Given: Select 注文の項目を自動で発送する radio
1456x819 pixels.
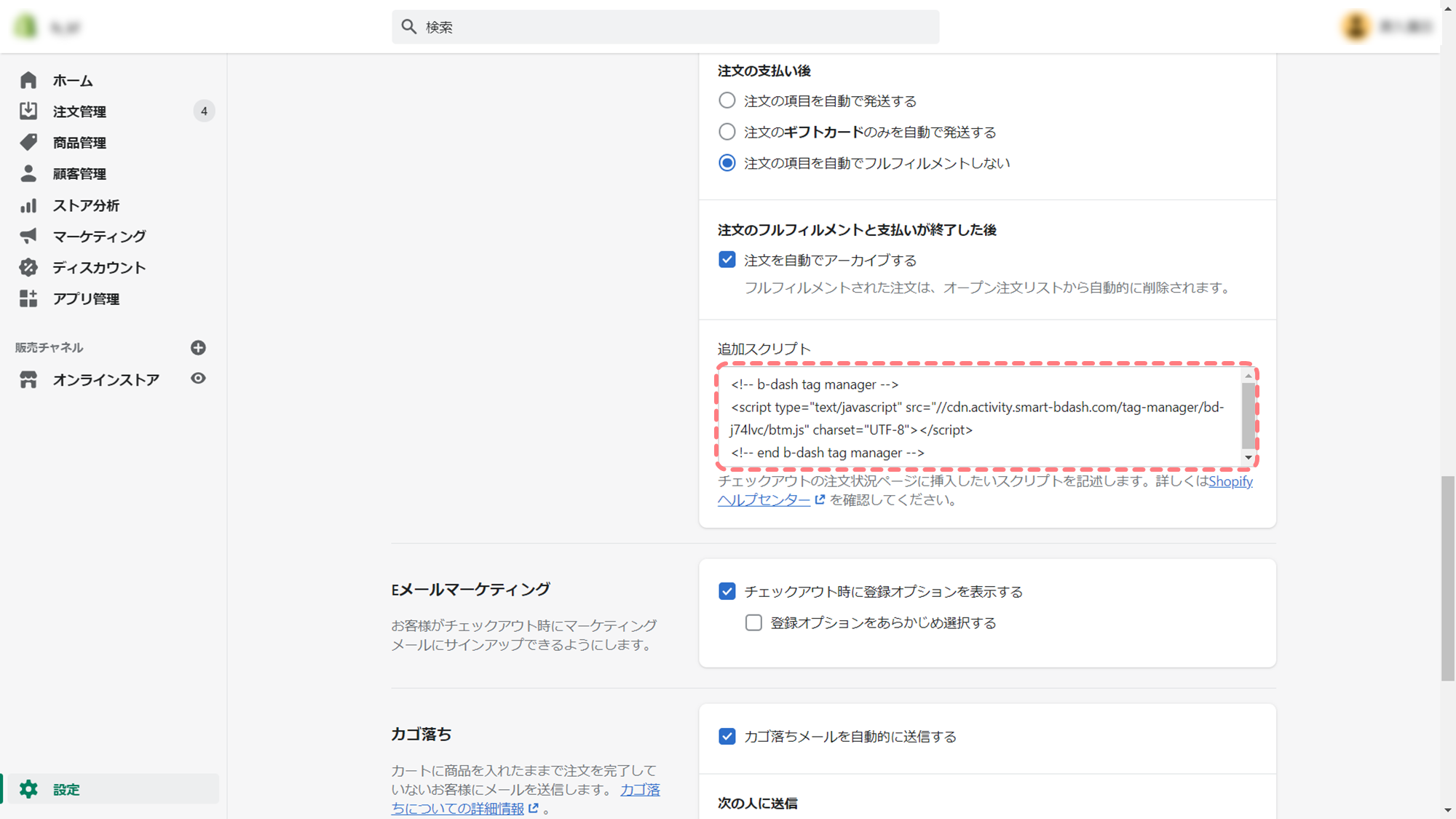Looking at the screenshot, I should pyautogui.click(x=727, y=100).
